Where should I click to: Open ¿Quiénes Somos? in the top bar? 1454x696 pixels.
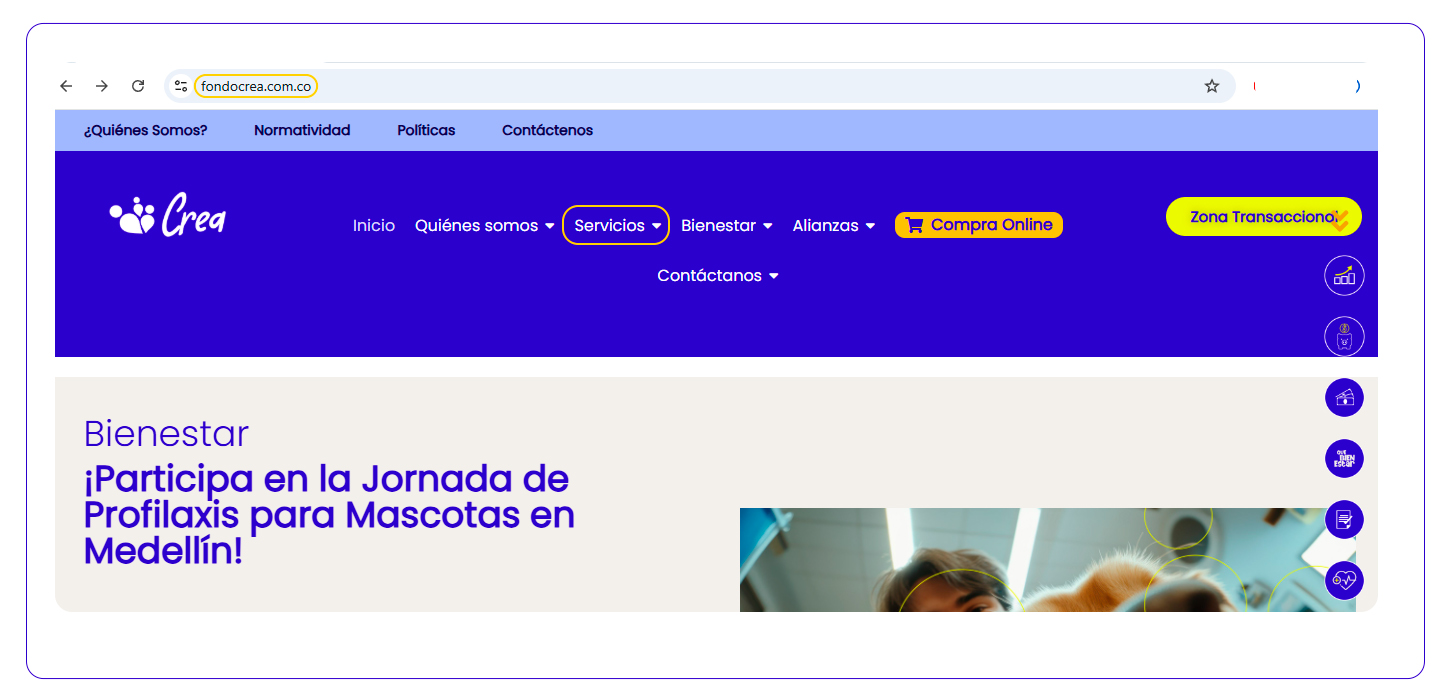click(146, 130)
